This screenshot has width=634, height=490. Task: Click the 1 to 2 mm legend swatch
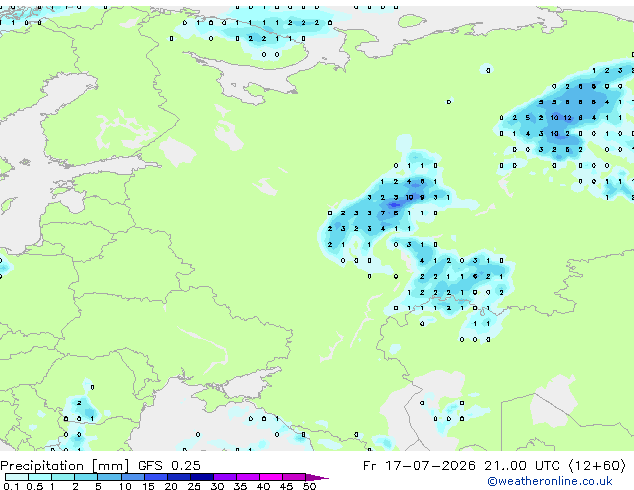pyautogui.click(x=63, y=477)
